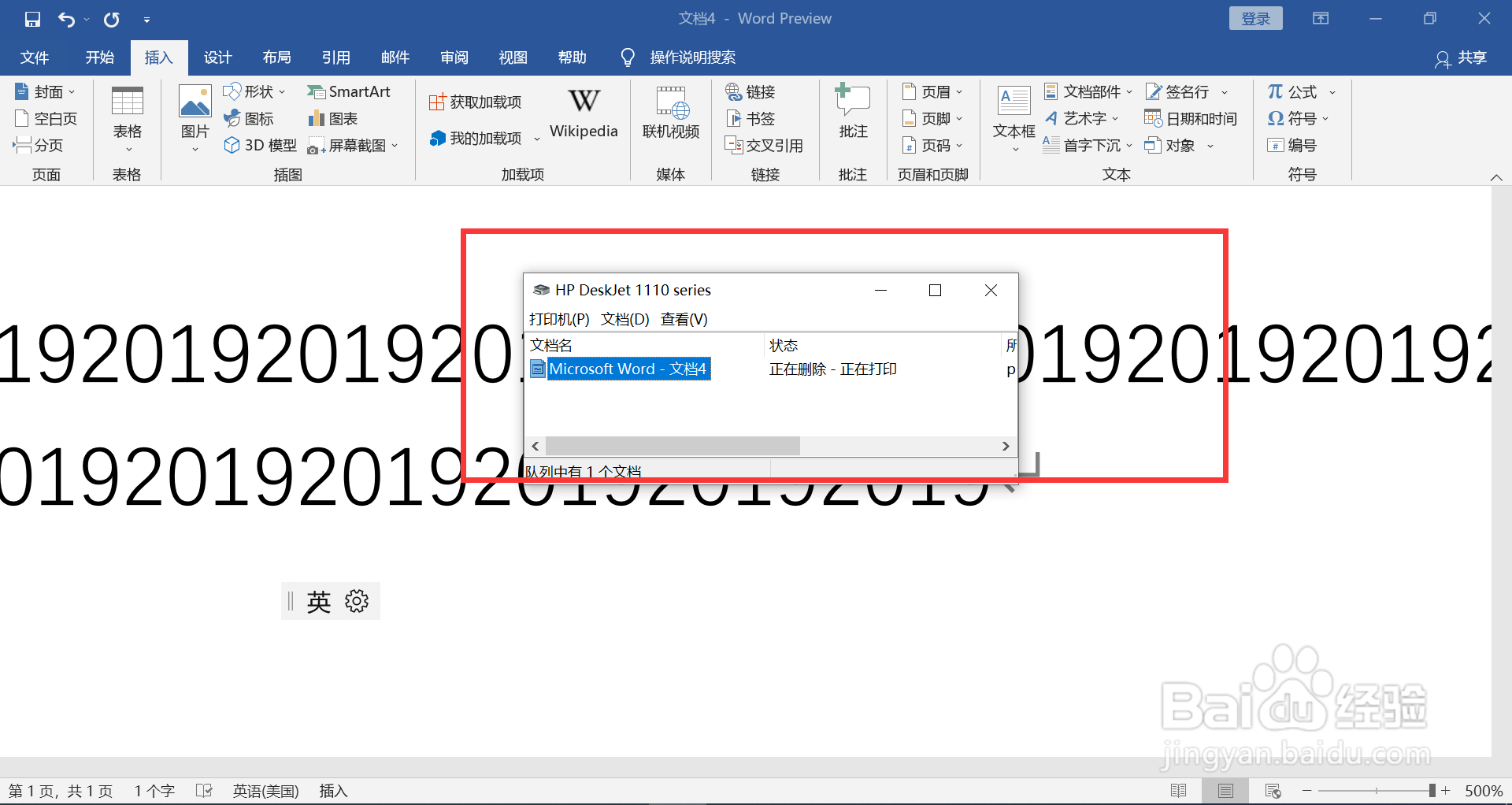The width and height of the screenshot is (1512, 805).
Task: Select Microsoft Word - 文档4 in print queue
Action: point(628,369)
